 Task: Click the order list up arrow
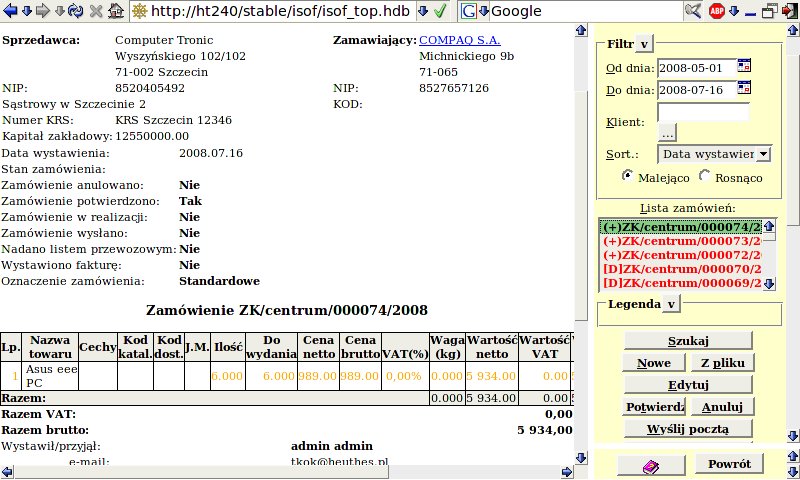point(769,226)
